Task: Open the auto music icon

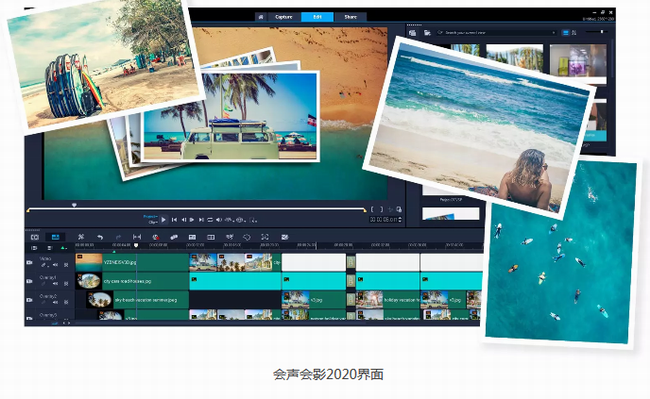Action: tap(192, 237)
